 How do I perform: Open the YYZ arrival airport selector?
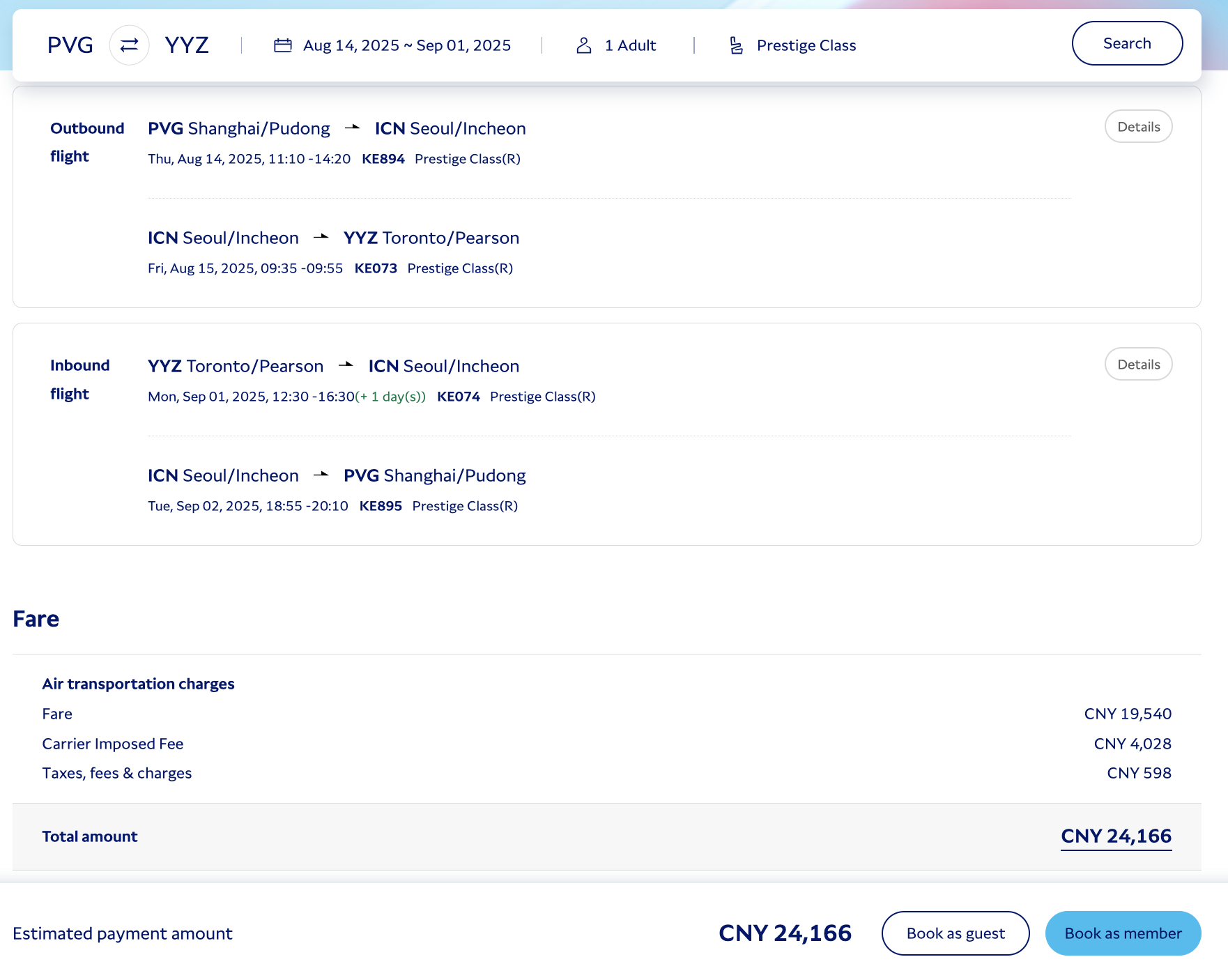pyautogui.click(x=187, y=45)
